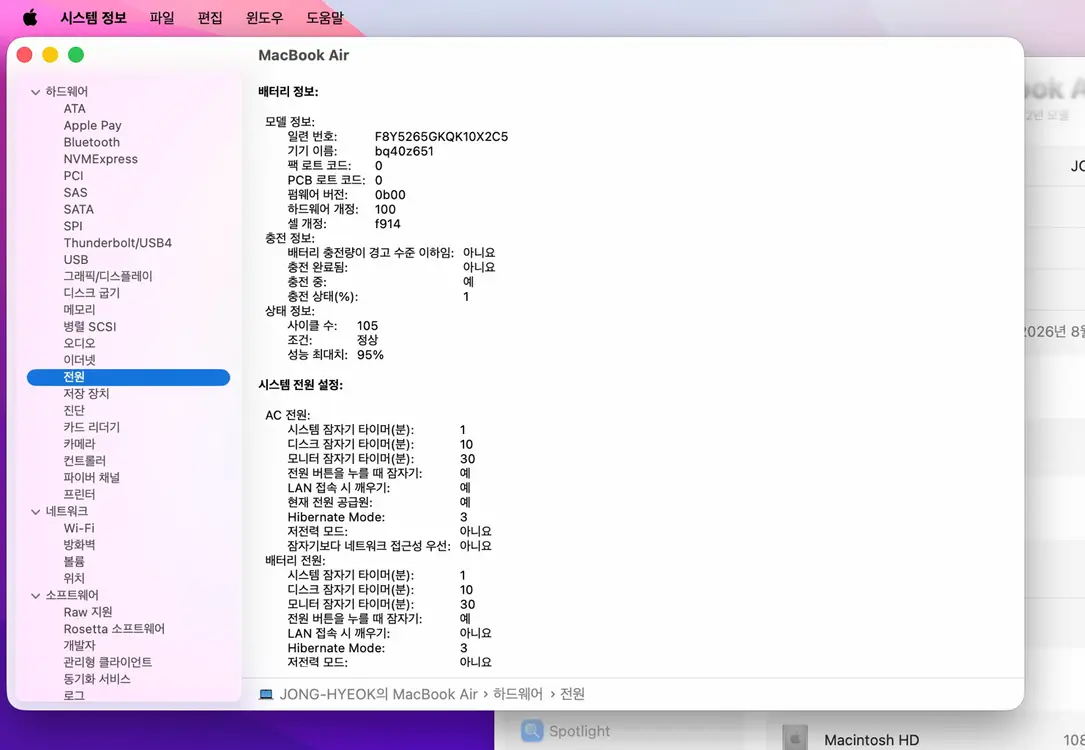
Task: Click the laptop icon in path bar
Action: click(266, 694)
